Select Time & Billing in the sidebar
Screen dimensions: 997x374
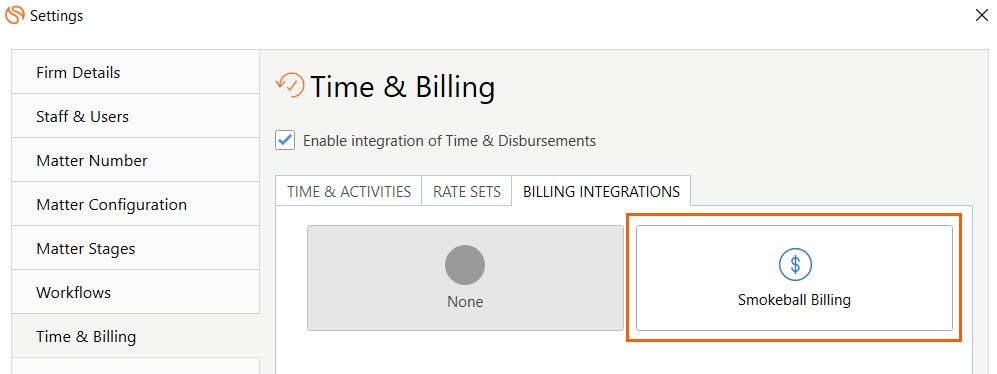click(135, 336)
